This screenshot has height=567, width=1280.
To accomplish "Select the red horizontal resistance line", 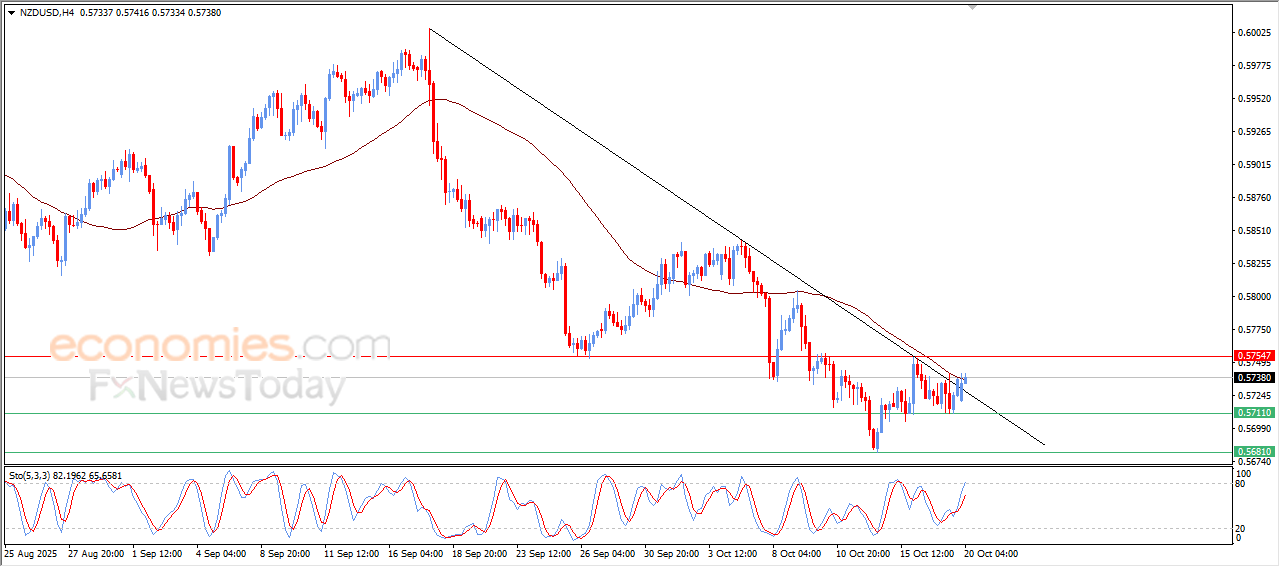I will pyautogui.click(x=616, y=356).
